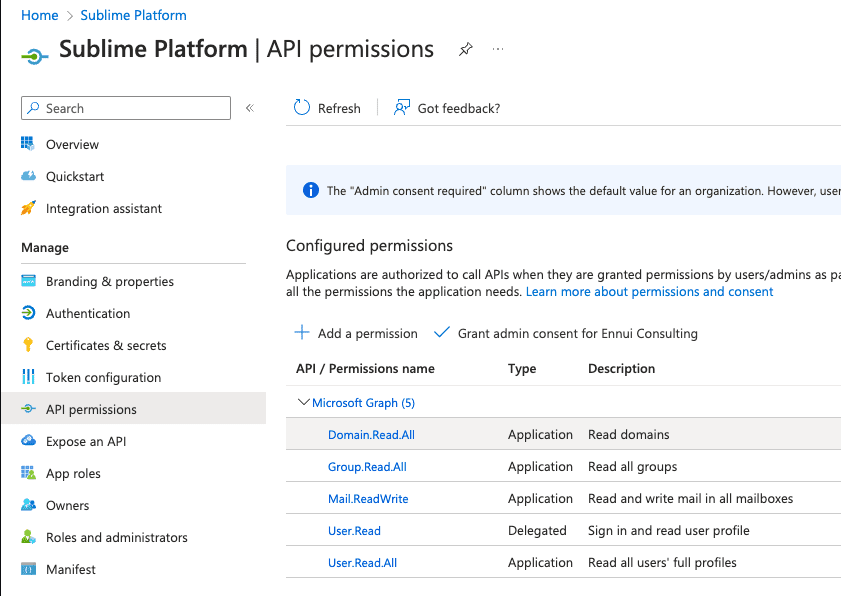The image size is (841, 596).
Task: Open Expose an API page
Action: tap(86, 442)
